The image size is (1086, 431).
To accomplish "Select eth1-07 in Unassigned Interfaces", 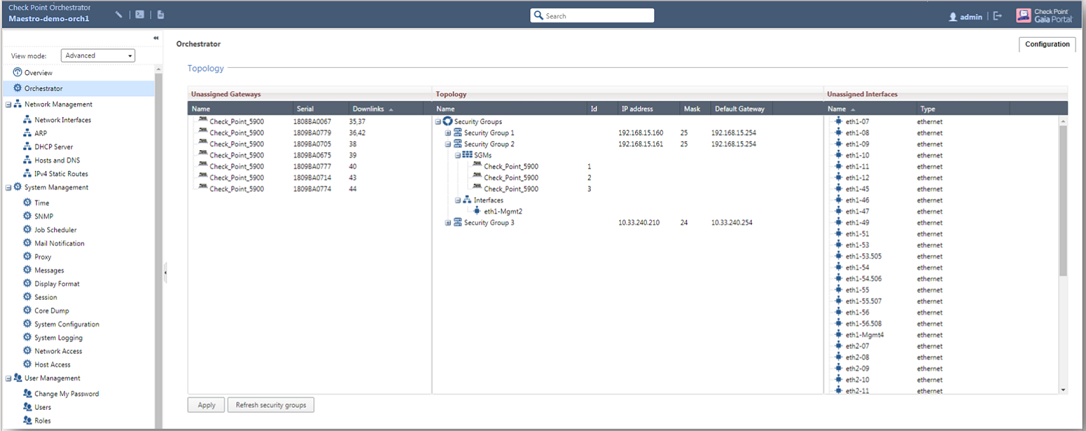I will (x=856, y=121).
